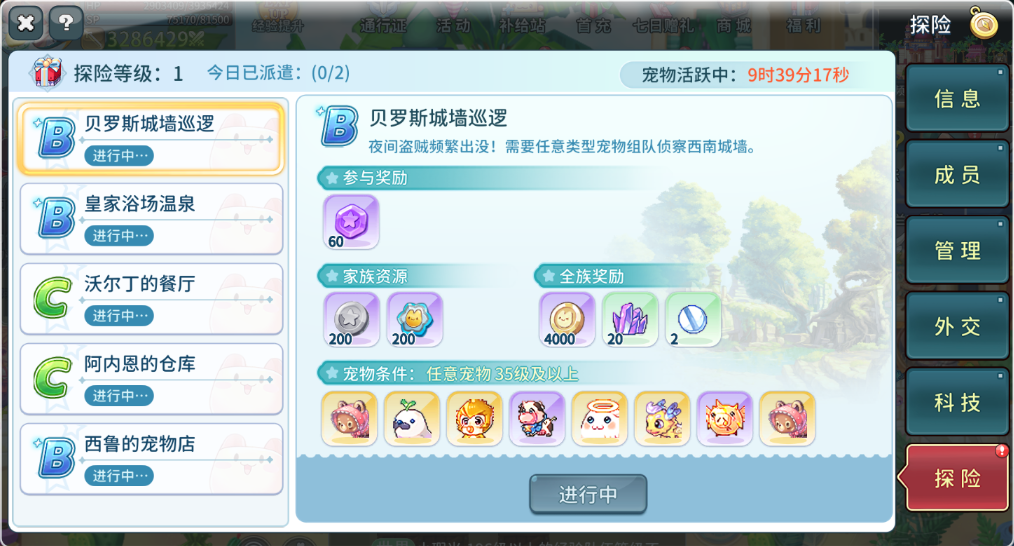Viewport: 1014px width, 546px height.
Task: Choose the angel halo ghost pet
Action: click(599, 419)
